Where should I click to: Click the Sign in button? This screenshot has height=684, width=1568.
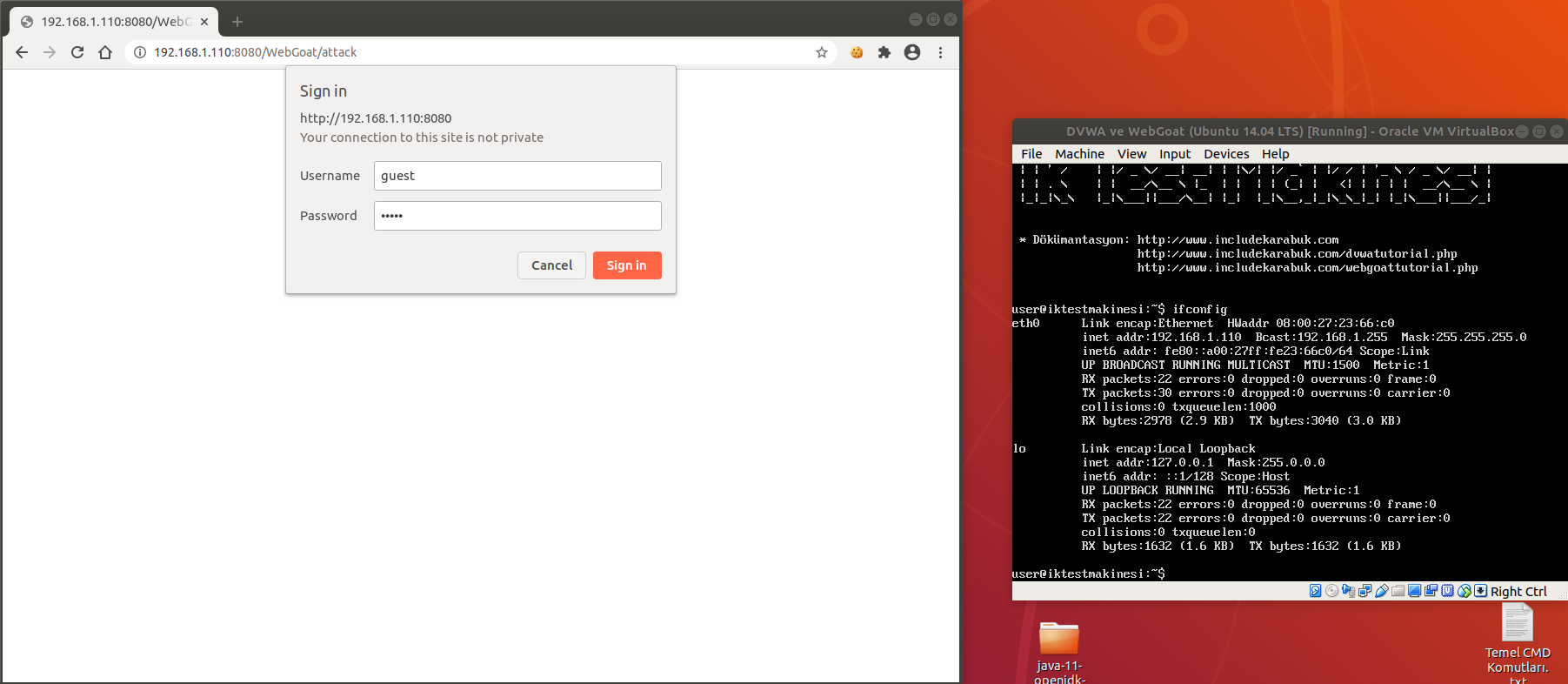coord(627,265)
